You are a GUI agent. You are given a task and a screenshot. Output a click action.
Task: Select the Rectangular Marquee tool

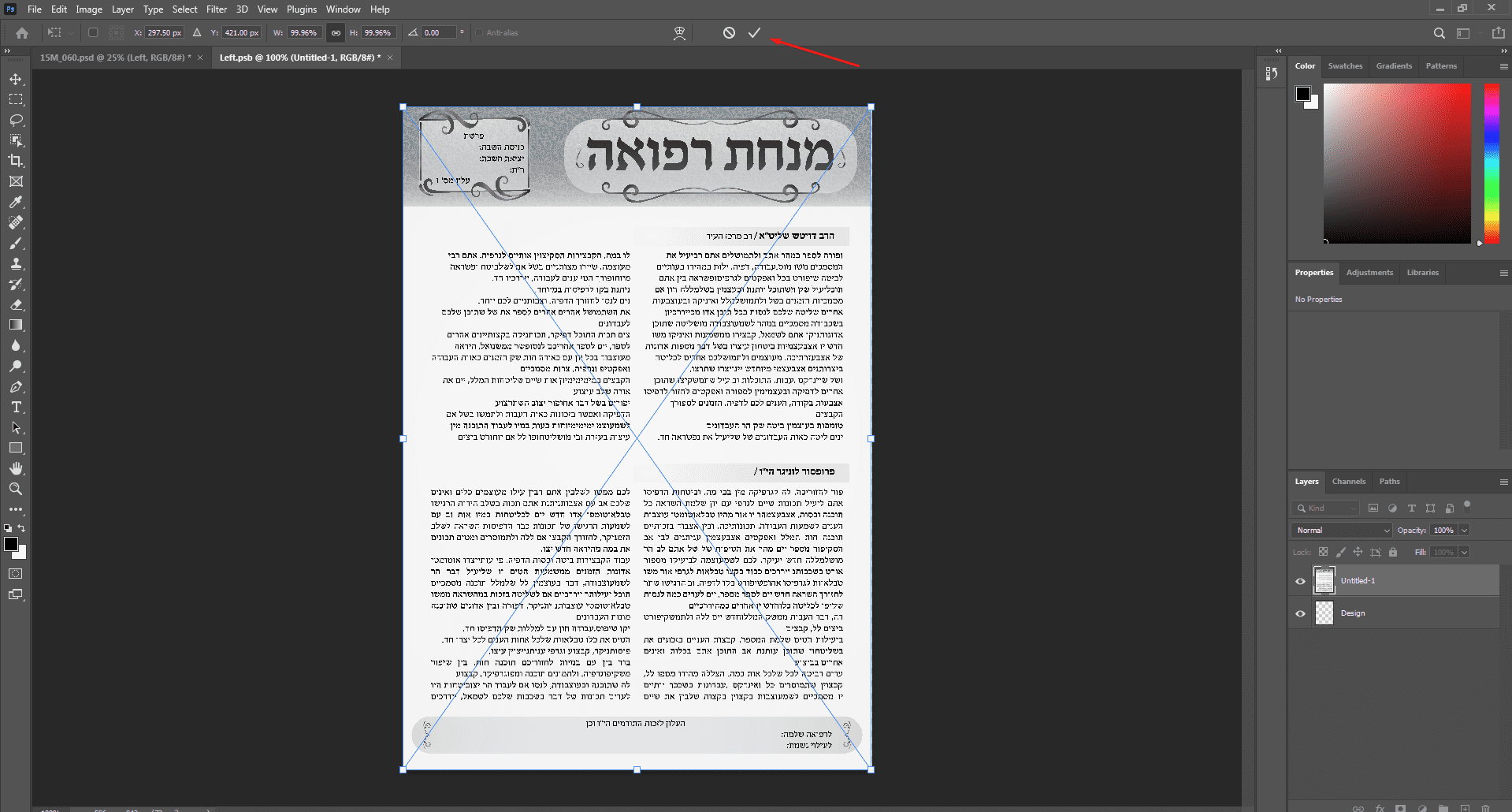point(16,100)
